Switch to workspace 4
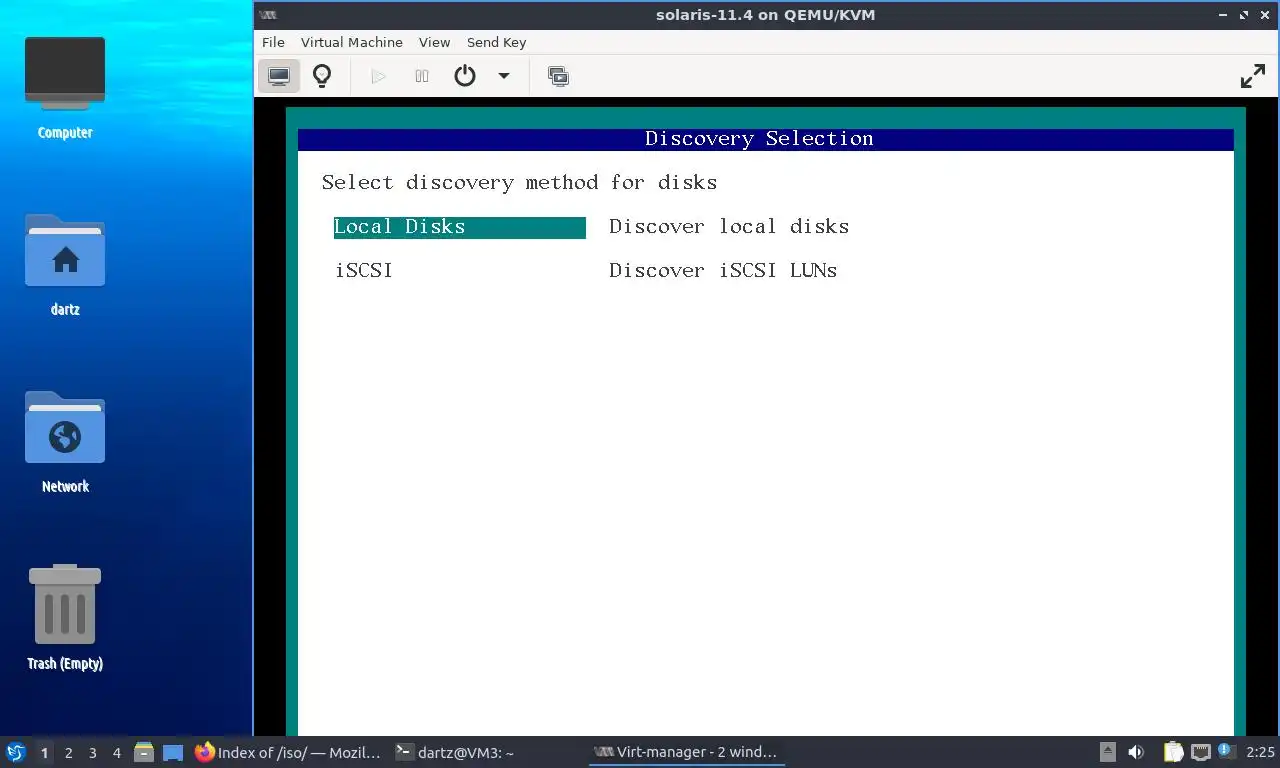This screenshot has height=768, width=1280. tap(117, 753)
